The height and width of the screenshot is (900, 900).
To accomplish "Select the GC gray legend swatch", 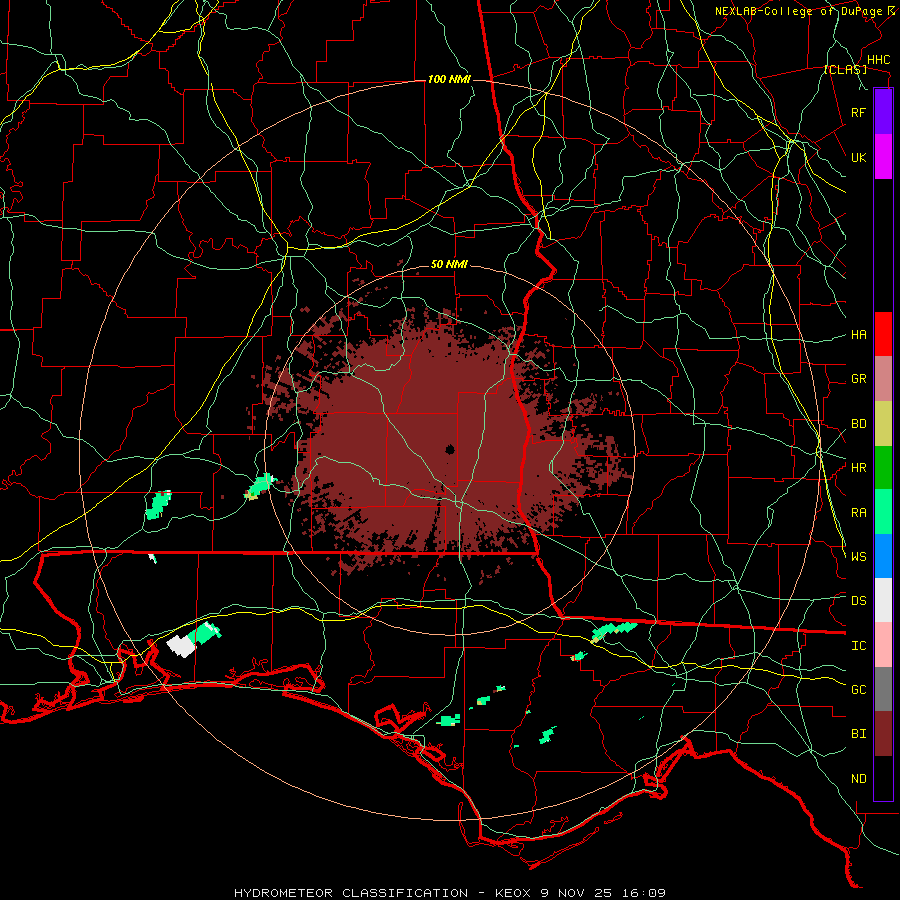I will coord(883,689).
